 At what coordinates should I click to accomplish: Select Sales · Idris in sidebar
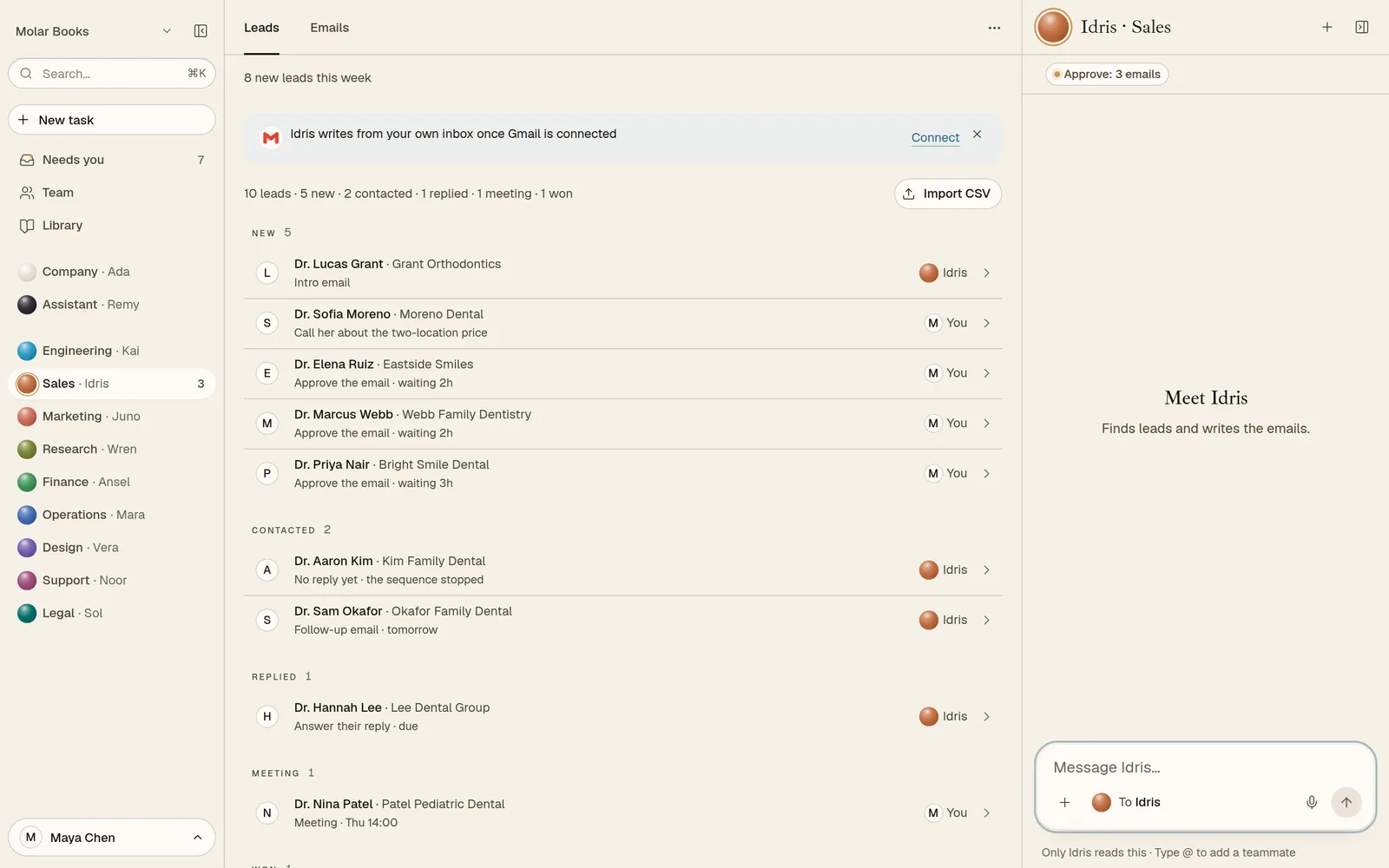112,384
